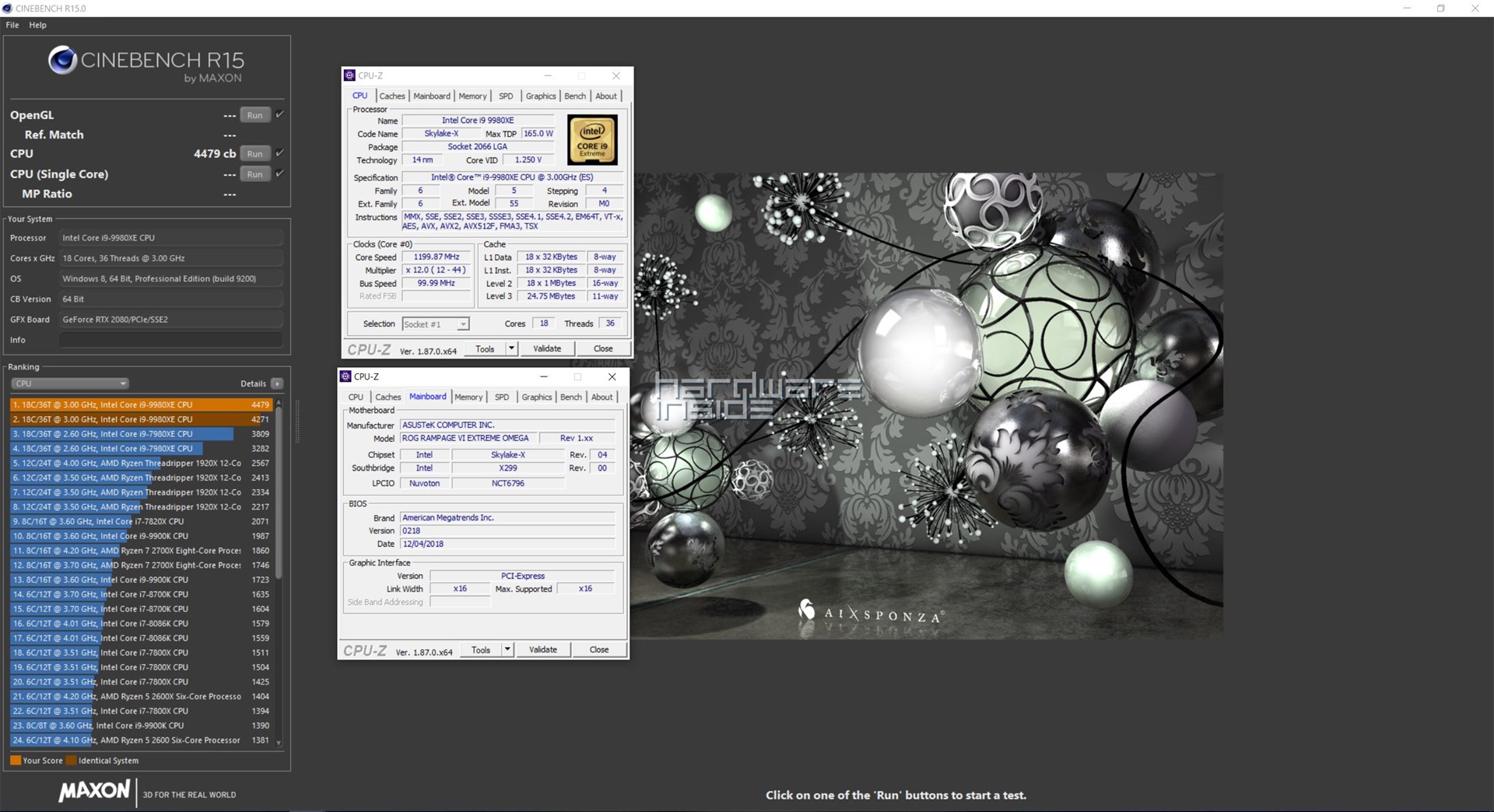Click the Cinebench title bar app icon
Image resolution: width=1494 pixels, height=812 pixels.
click(x=8, y=9)
